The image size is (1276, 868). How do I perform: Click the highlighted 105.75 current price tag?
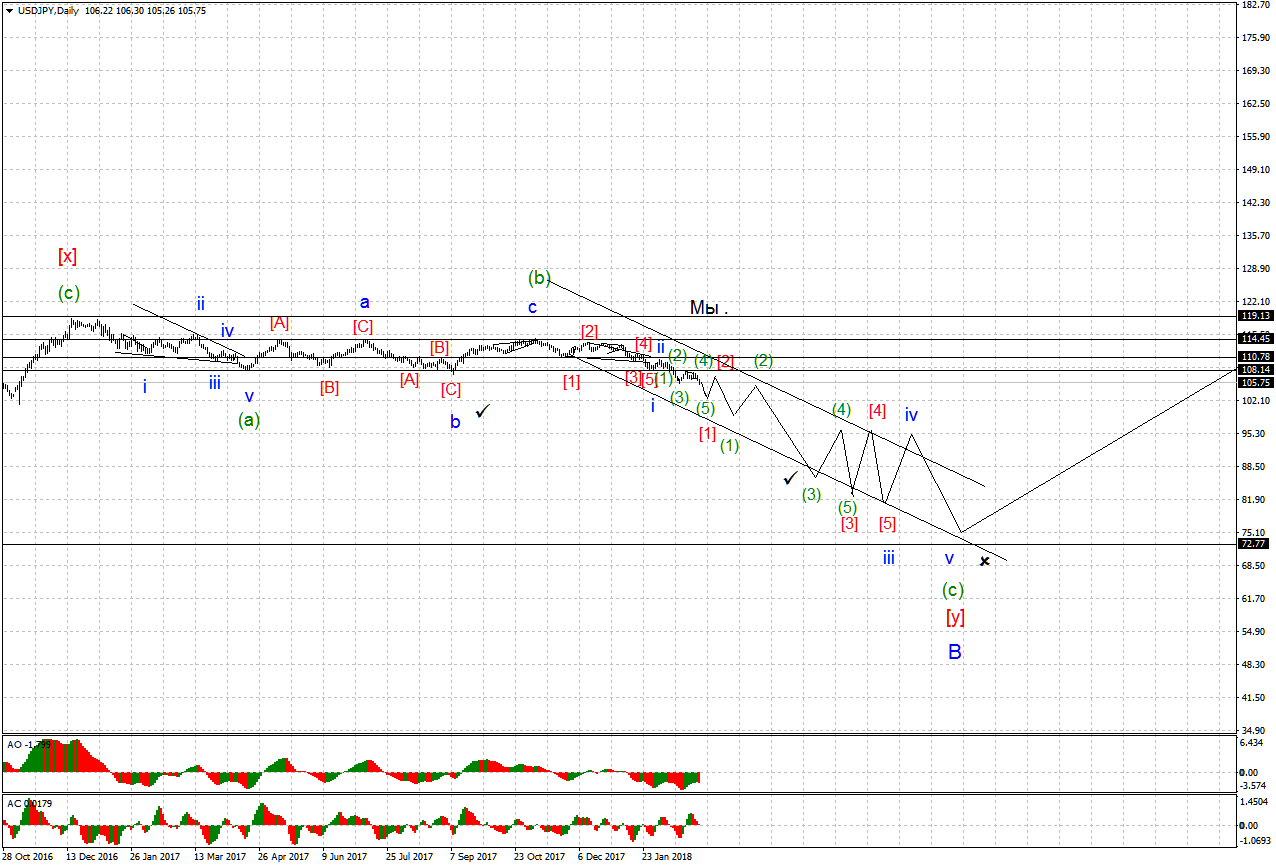[1254, 382]
